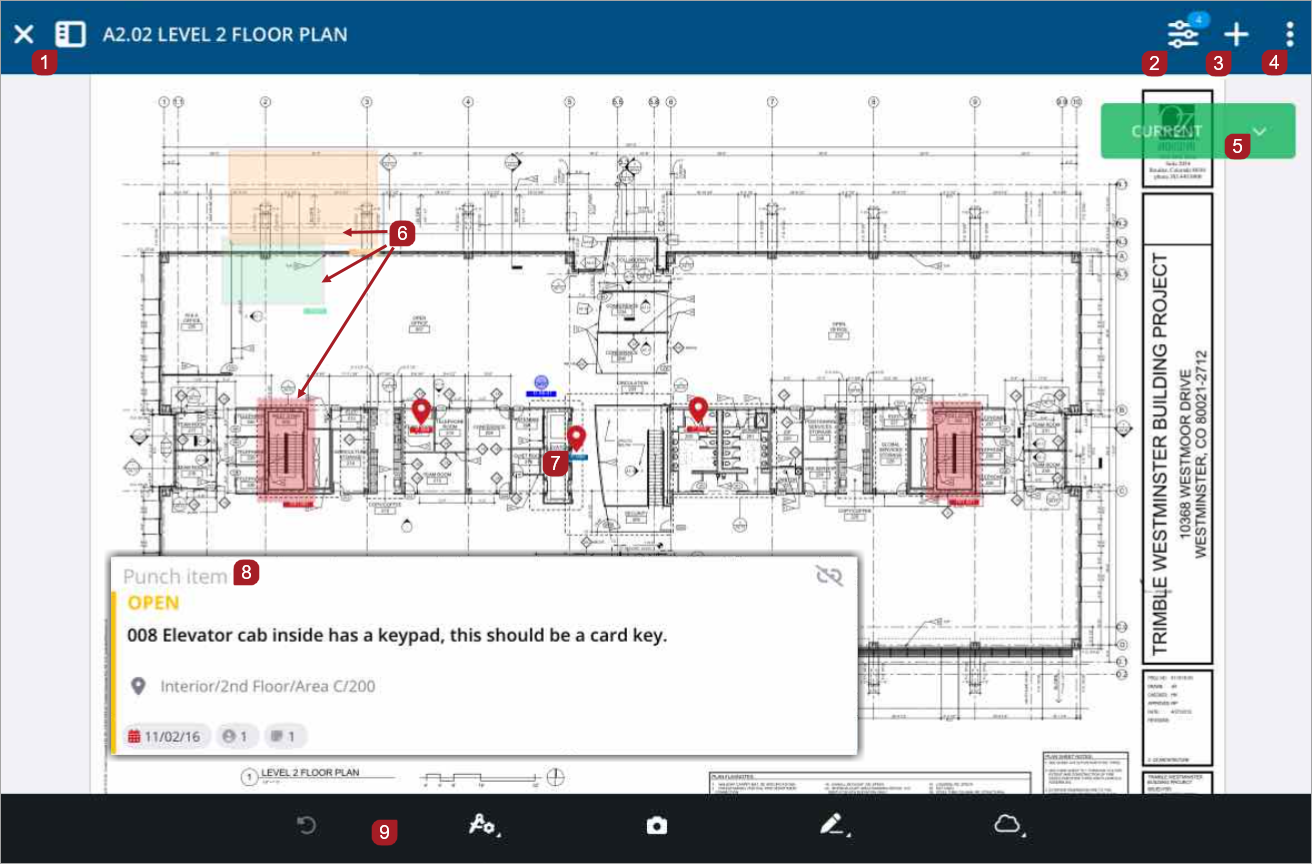This screenshot has height=864, width=1312.
Task: Toggle the sheet side panel icon
Action: pos(70,34)
